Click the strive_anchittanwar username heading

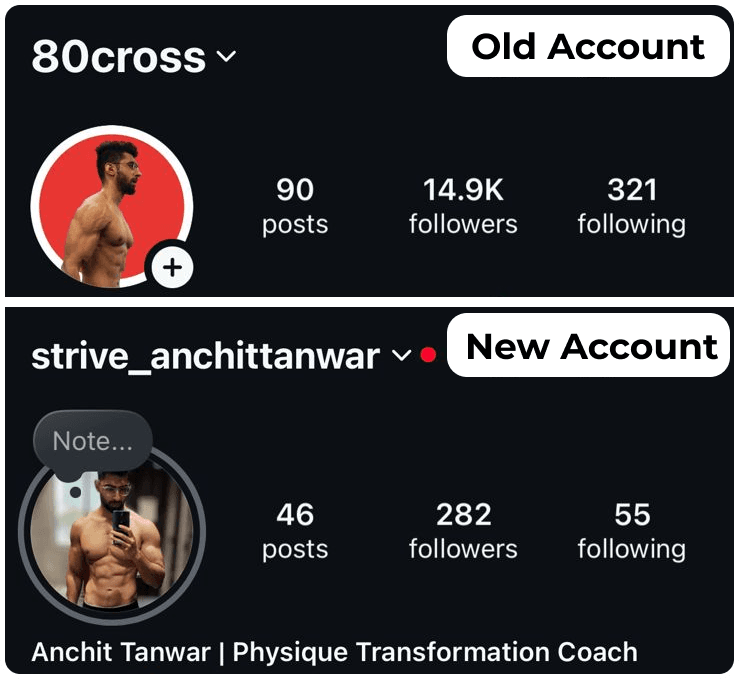point(205,357)
